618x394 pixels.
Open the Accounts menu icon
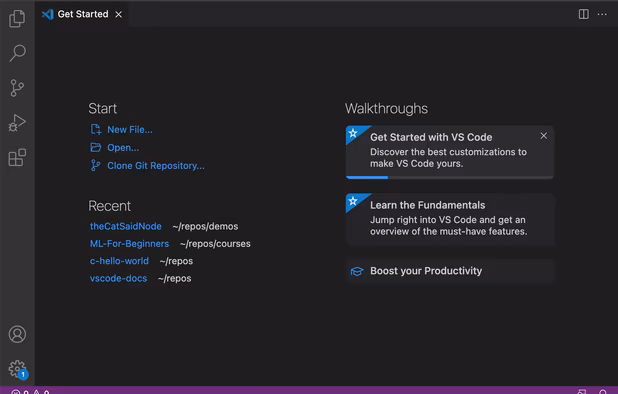click(x=17, y=334)
